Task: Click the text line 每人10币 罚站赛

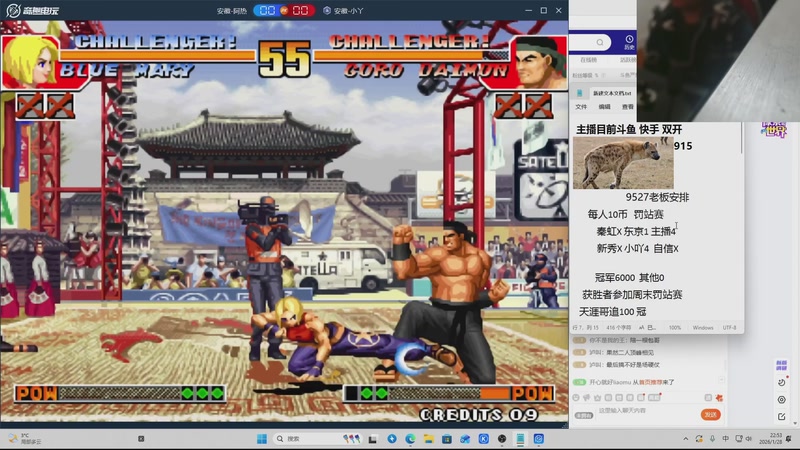Action: 626,214
